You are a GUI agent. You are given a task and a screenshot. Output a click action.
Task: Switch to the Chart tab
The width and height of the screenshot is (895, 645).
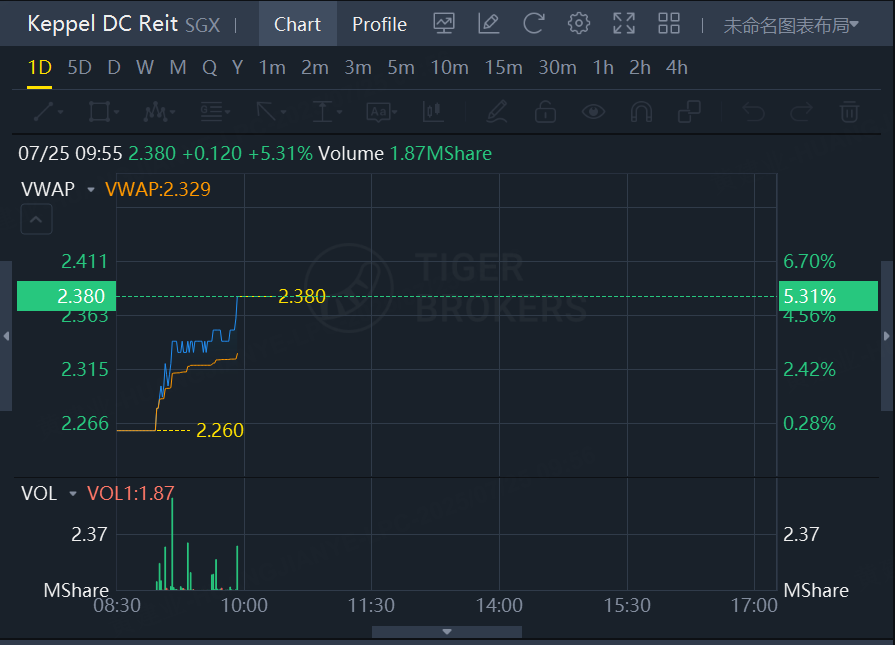297,24
